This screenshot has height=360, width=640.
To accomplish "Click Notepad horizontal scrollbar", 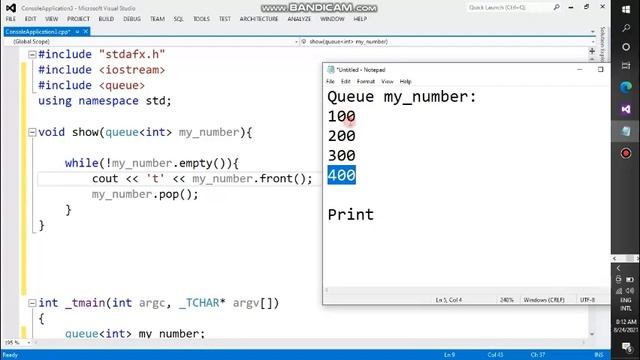I will click(x=466, y=290).
